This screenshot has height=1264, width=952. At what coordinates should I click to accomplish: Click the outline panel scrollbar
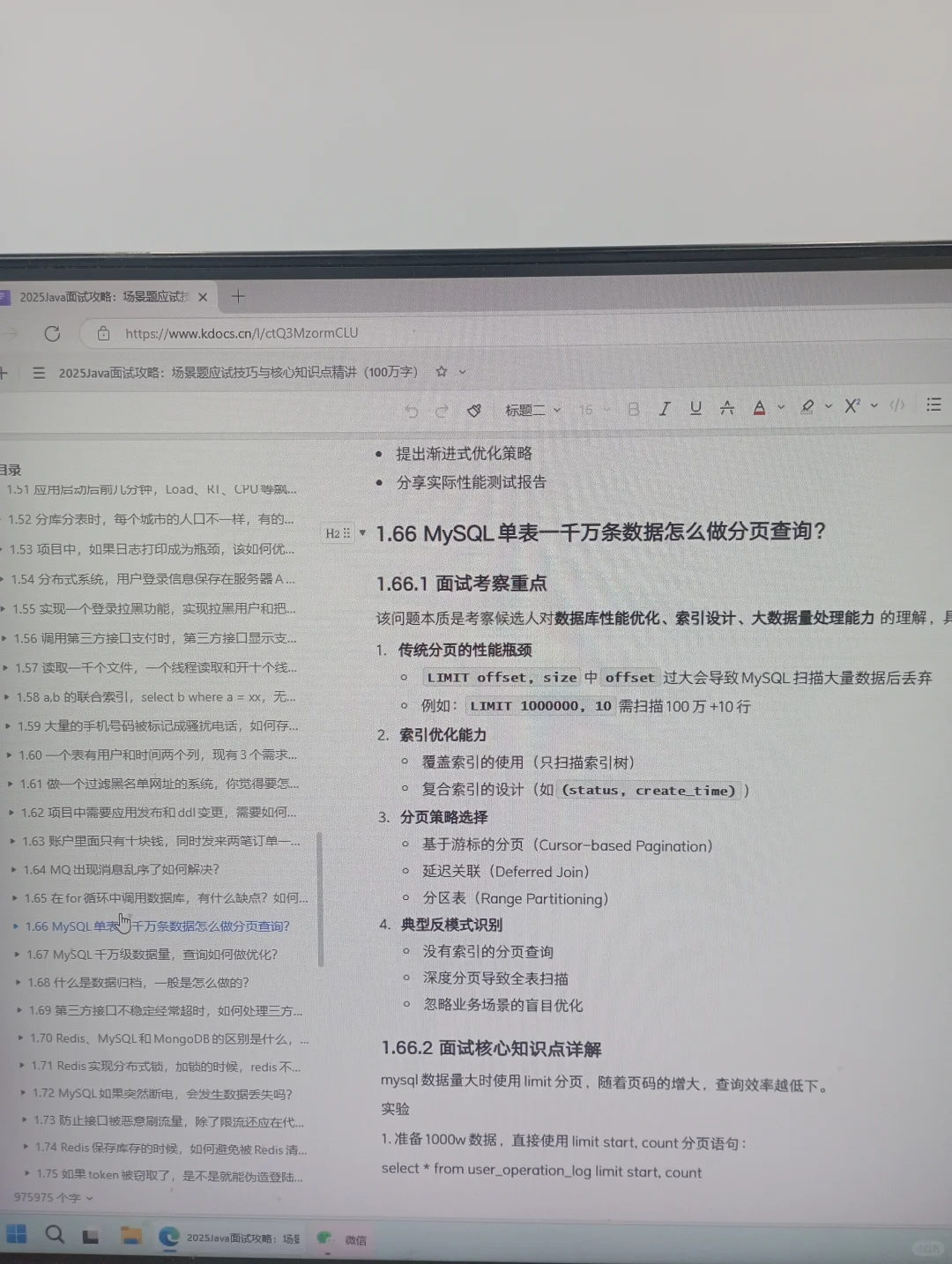pyautogui.click(x=319, y=899)
